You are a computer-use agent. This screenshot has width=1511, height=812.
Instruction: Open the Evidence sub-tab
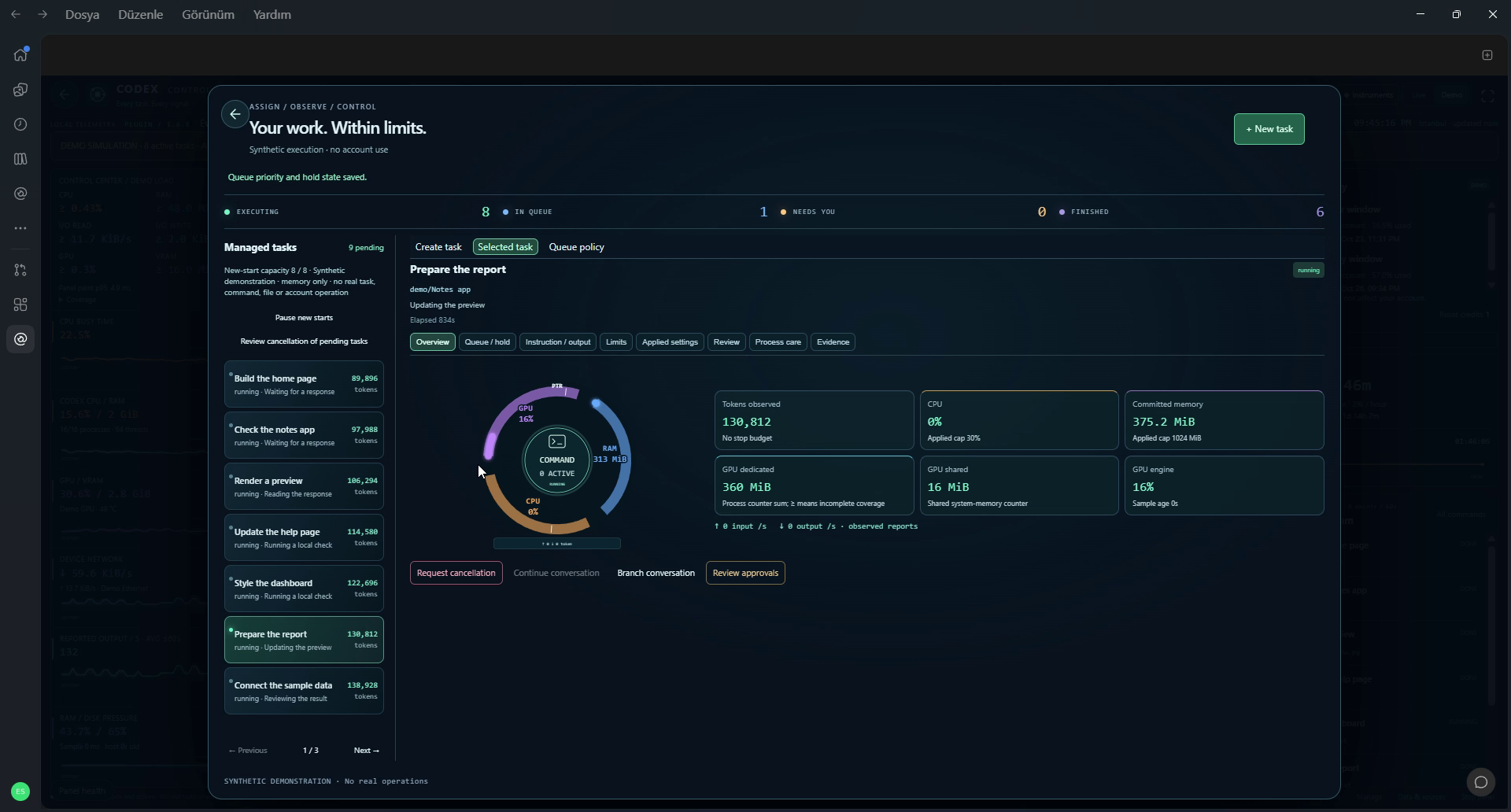click(833, 341)
